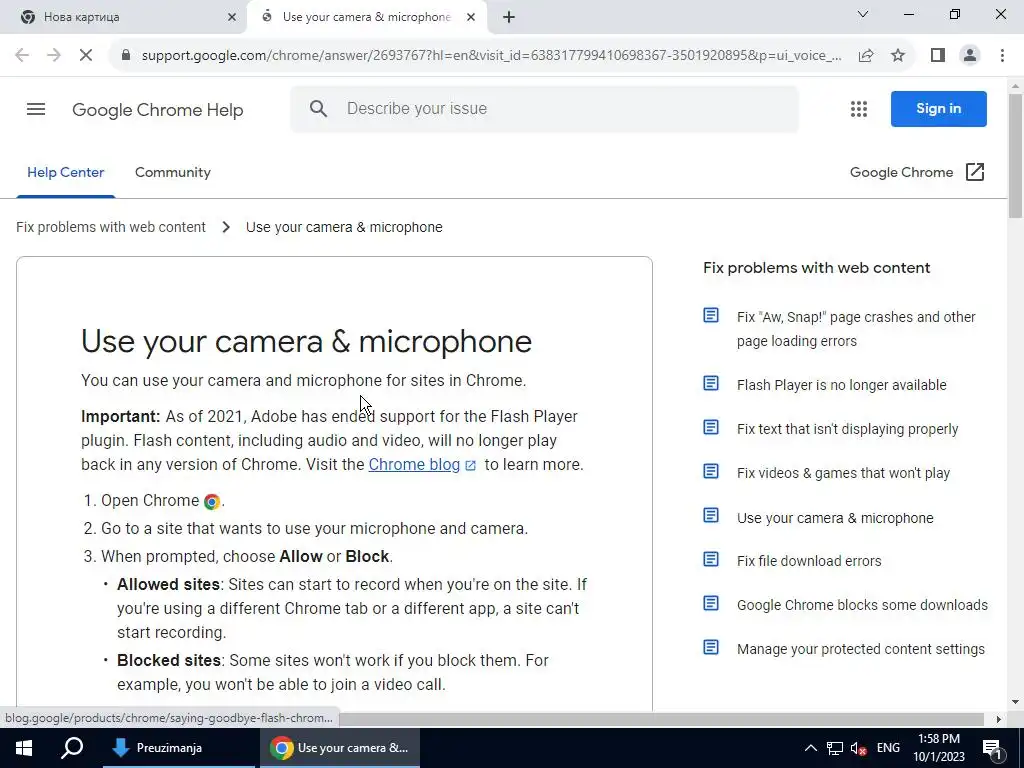
Task: Open the Google apps grid
Action: [x=859, y=109]
